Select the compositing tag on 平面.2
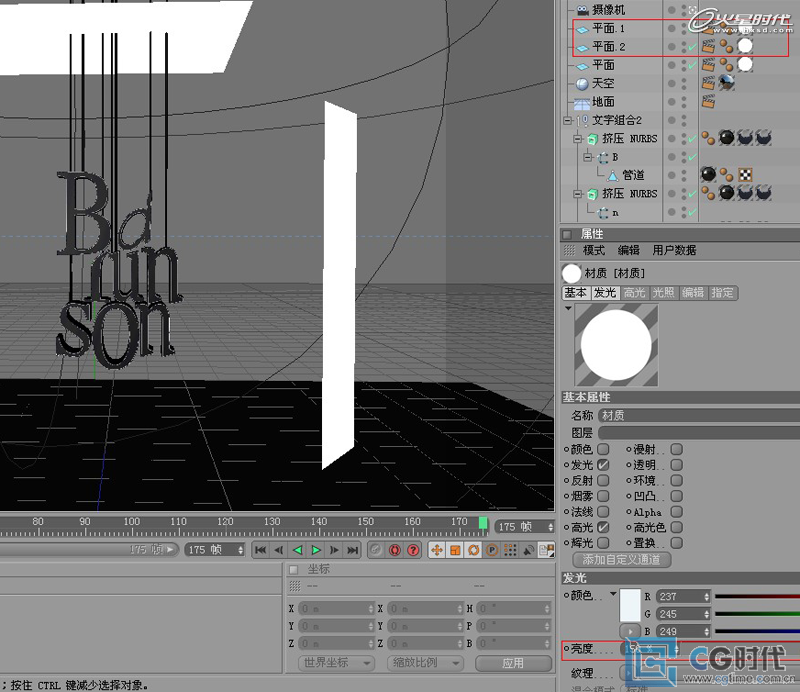The width and height of the screenshot is (800, 692). [x=708, y=46]
